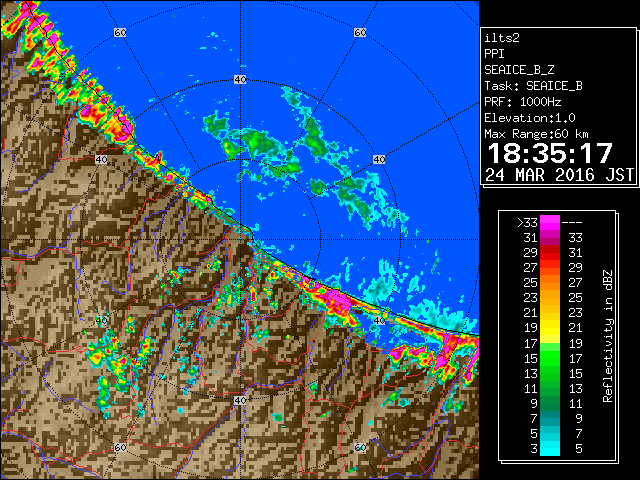Click the product name "SEAICE_B_Z"
Image resolution: width=640 pixels, height=480 pixels.
coord(519,70)
